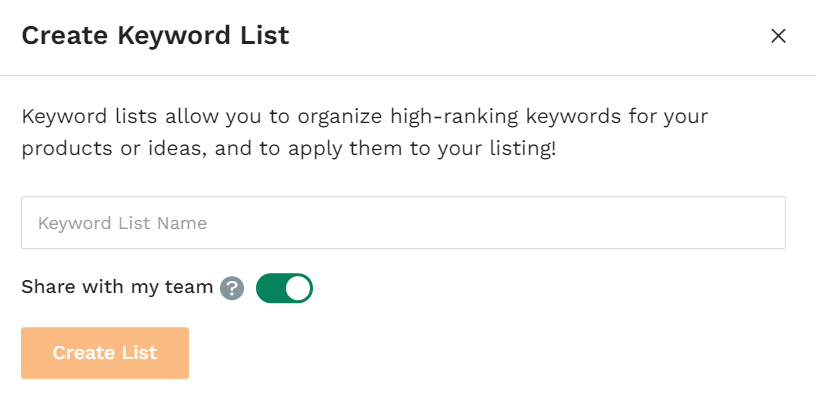Click the 'Keyword List Name' placeholder text
The image size is (816, 402).
pos(122,223)
